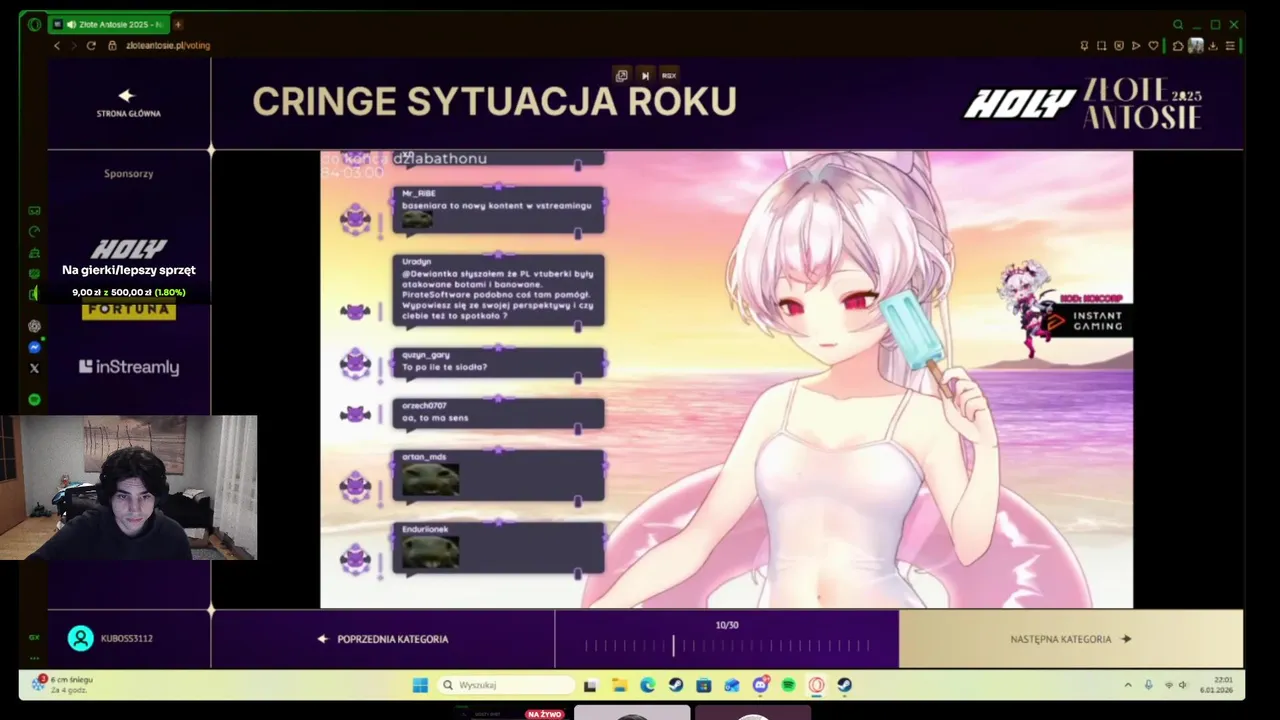Go back using the browser back arrow
Screen dimensions: 1280x720
point(56,46)
